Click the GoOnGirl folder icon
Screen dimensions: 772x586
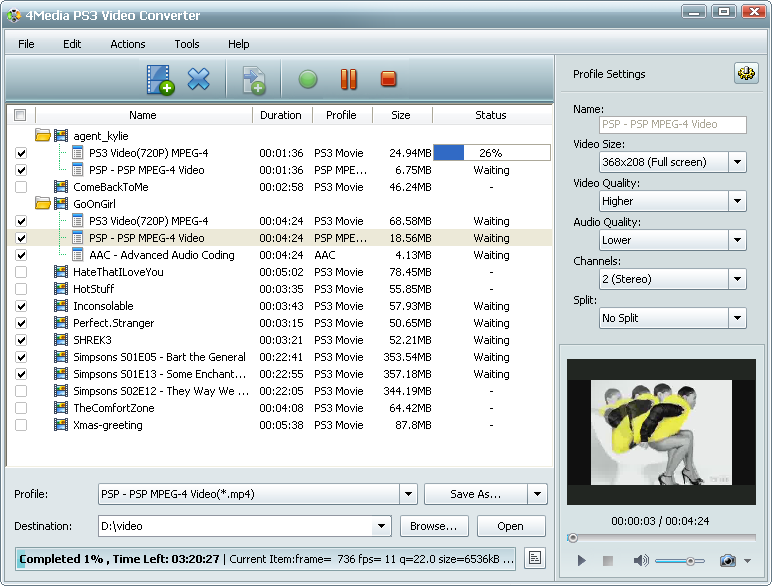[x=43, y=203]
